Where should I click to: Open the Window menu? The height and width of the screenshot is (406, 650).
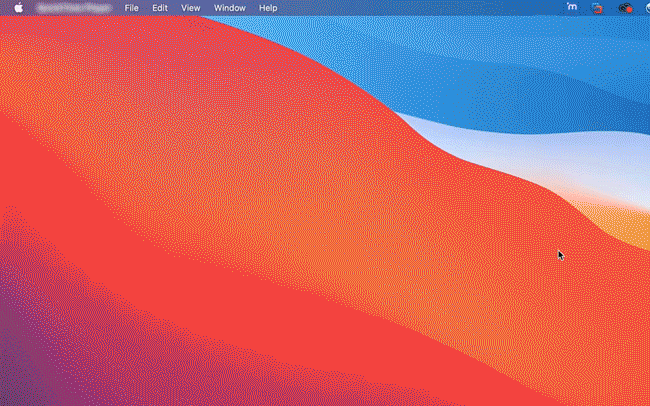click(229, 8)
